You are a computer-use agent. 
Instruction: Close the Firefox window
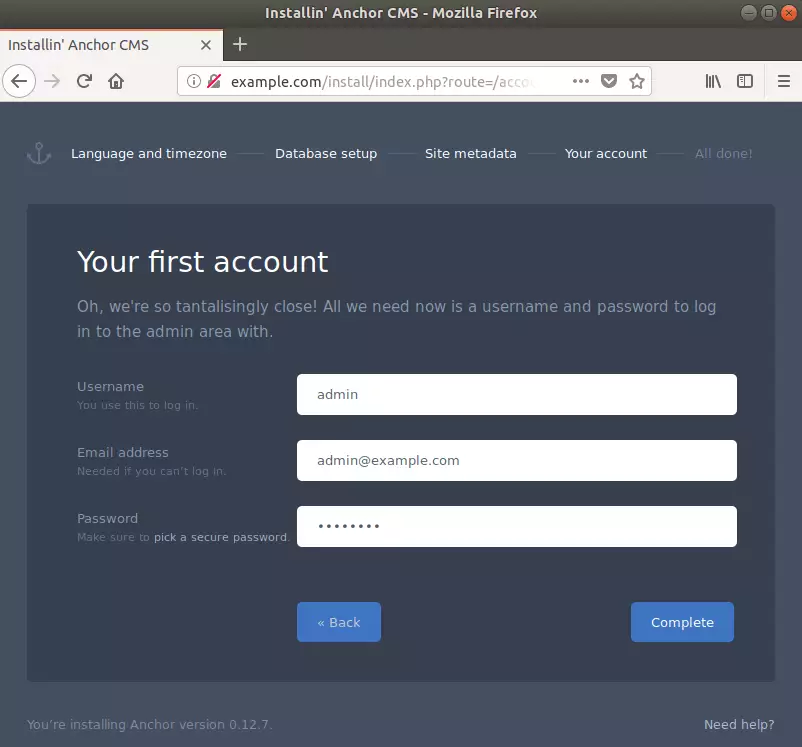[788, 13]
